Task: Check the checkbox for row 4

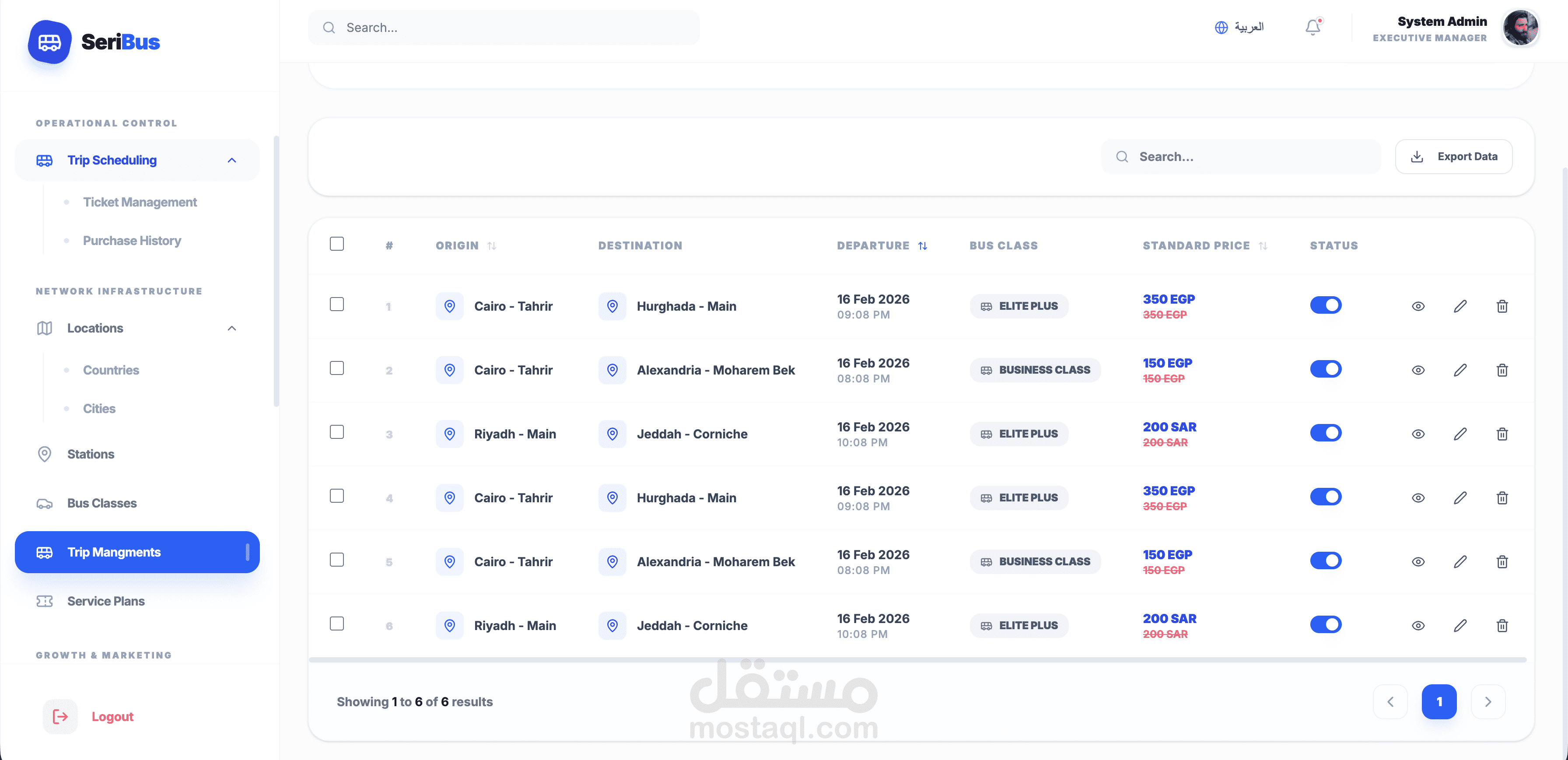Action: tap(336, 496)
